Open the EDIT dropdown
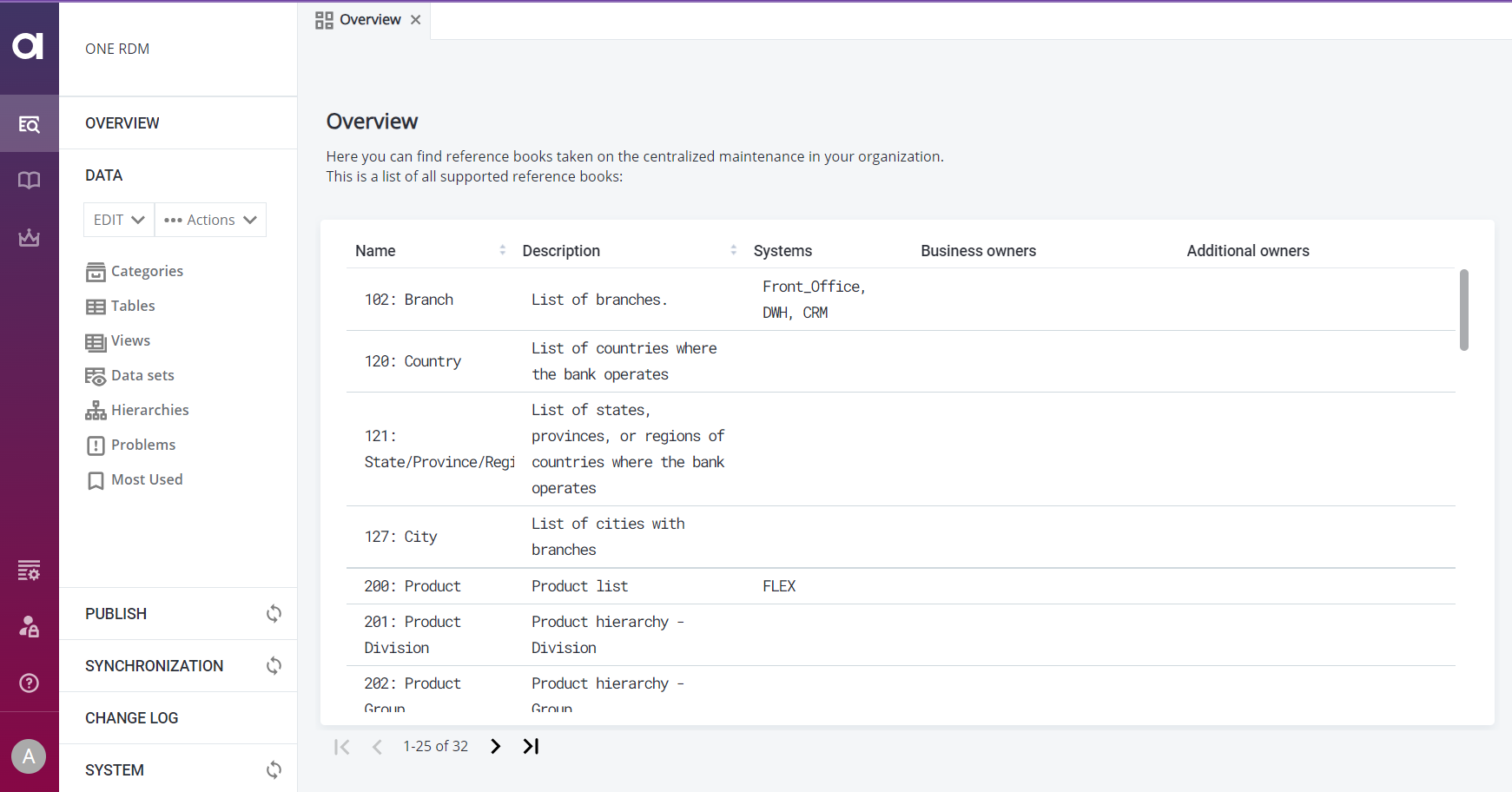The height and width of the screenshot is (792, 1512). (118, 220)
